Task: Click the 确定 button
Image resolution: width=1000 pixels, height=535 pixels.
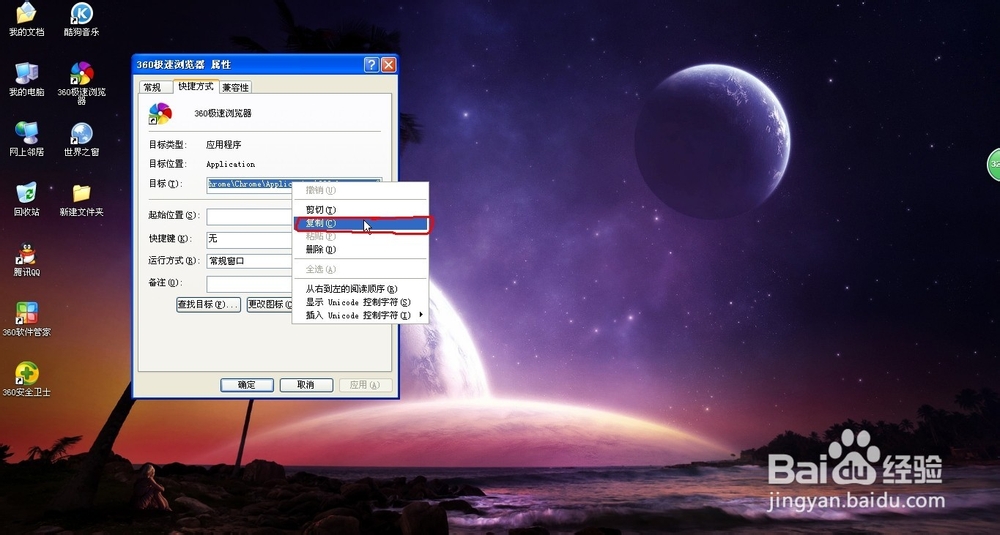Action: coord(247,385)
